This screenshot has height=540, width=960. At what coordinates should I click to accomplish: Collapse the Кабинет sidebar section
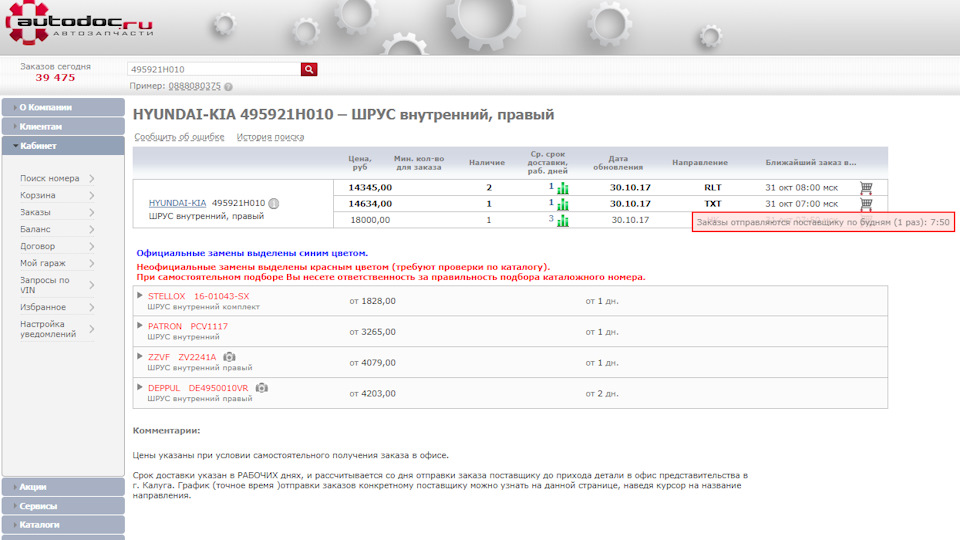63,146
